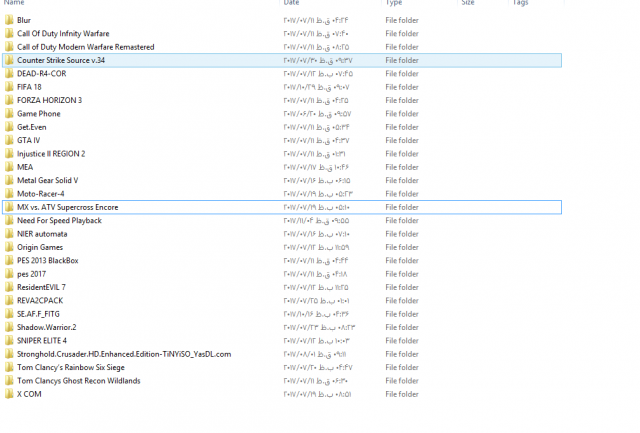Select the 'Origin Games' folder name
The width and height of the screenshot is (640, 433).
[x=40, y=247]
